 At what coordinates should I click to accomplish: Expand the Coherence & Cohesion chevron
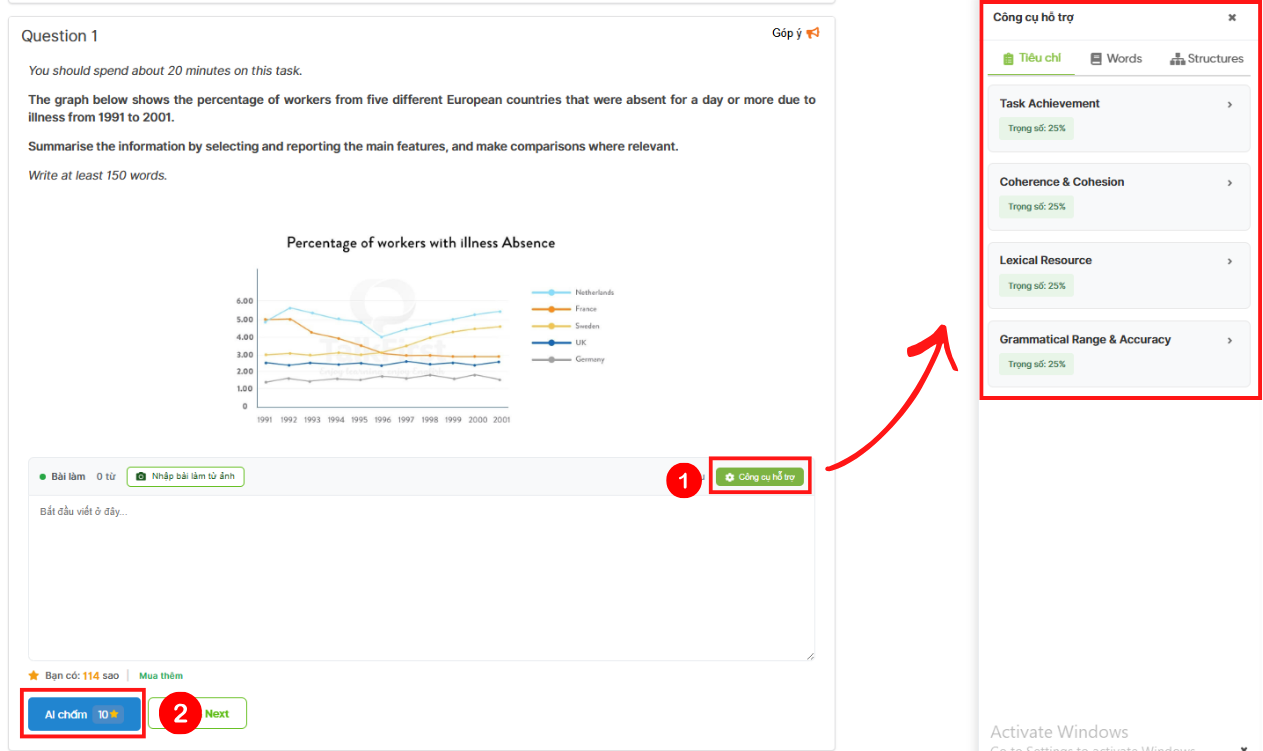pyautogui.click(x=1229, y=183)
